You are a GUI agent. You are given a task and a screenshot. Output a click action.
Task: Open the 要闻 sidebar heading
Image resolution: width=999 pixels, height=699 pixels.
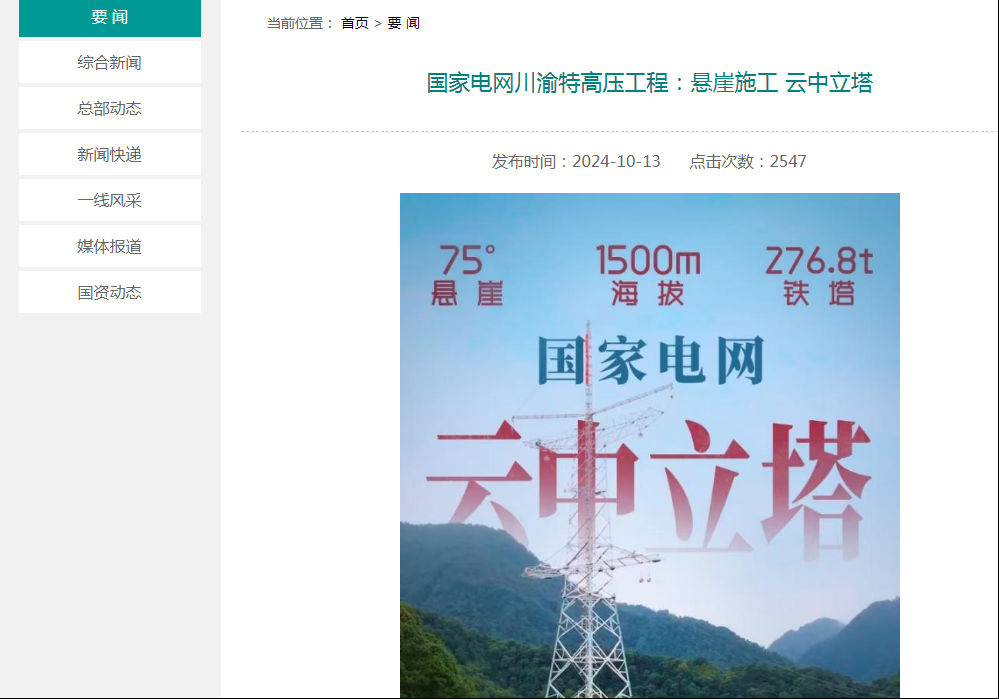pos(110,18)
